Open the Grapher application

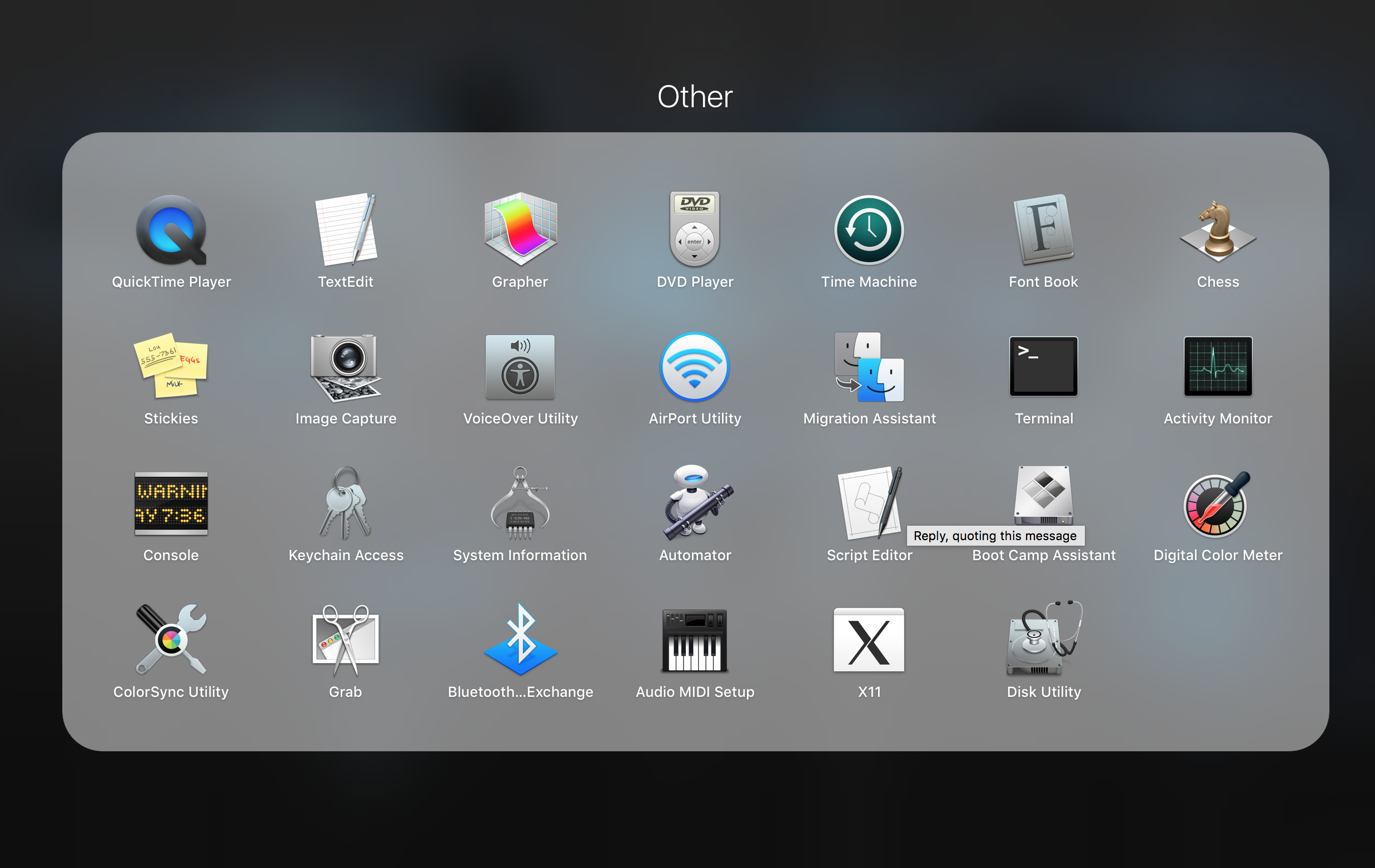[x=520, y=230]
